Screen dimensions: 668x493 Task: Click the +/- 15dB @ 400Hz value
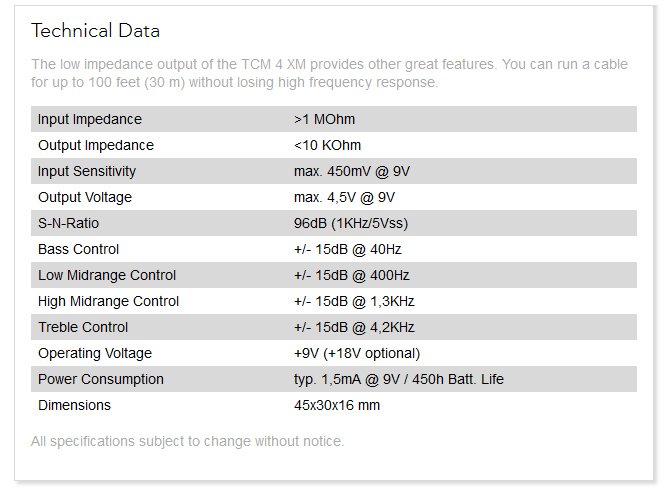pyautogui.click(x=352, y=276)
